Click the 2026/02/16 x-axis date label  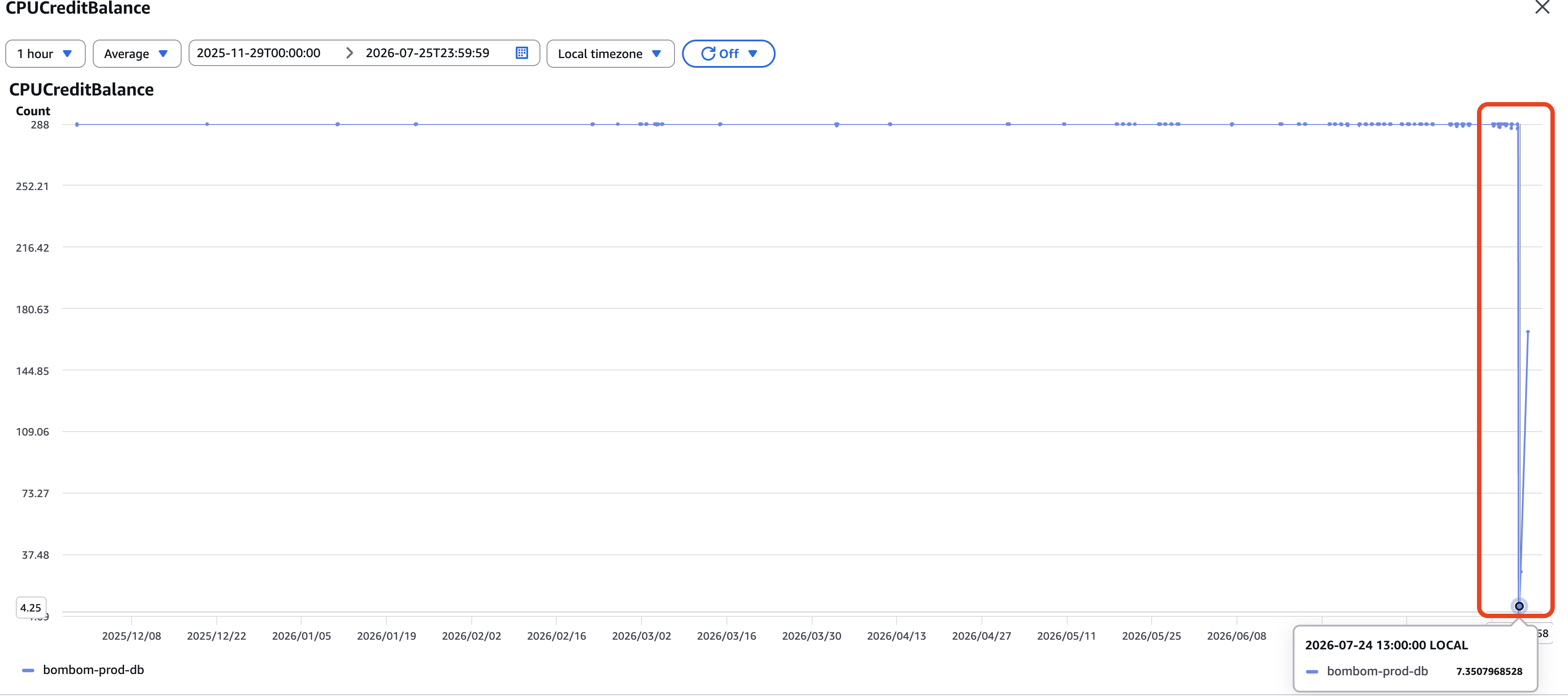556,636
